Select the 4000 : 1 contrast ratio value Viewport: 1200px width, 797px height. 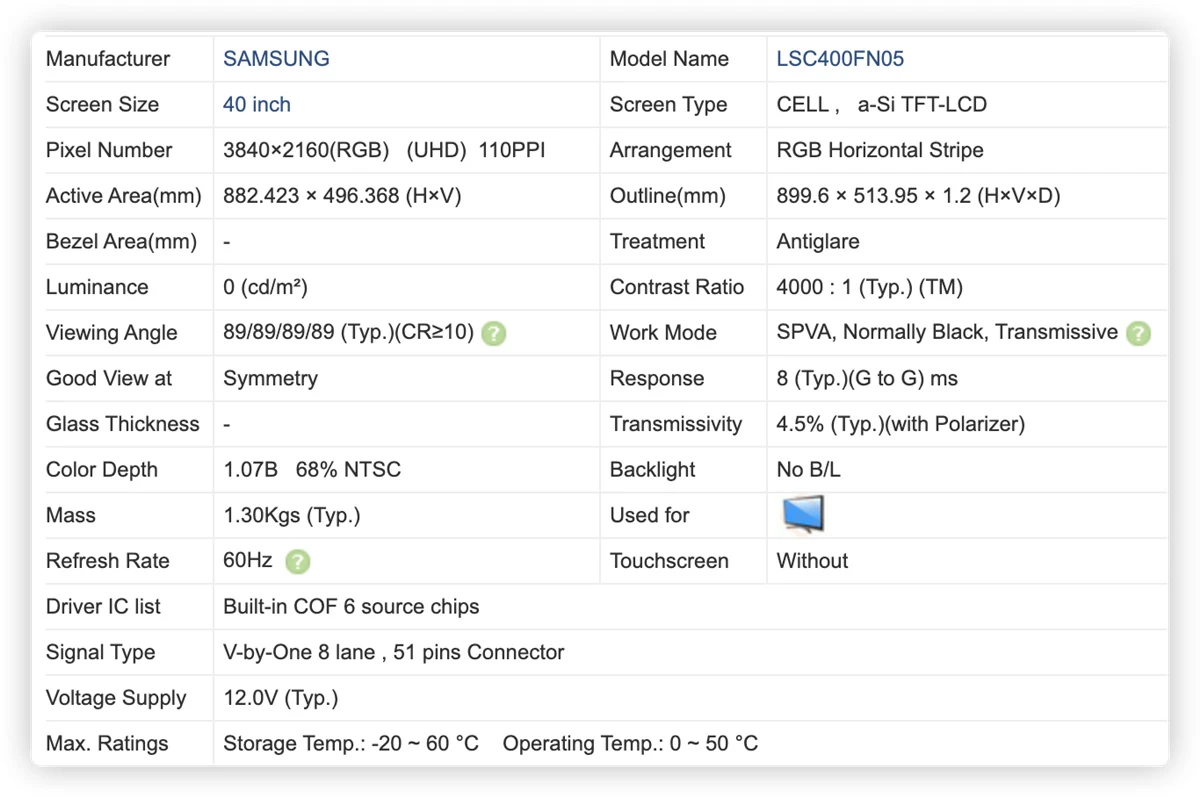click(869, 287)
